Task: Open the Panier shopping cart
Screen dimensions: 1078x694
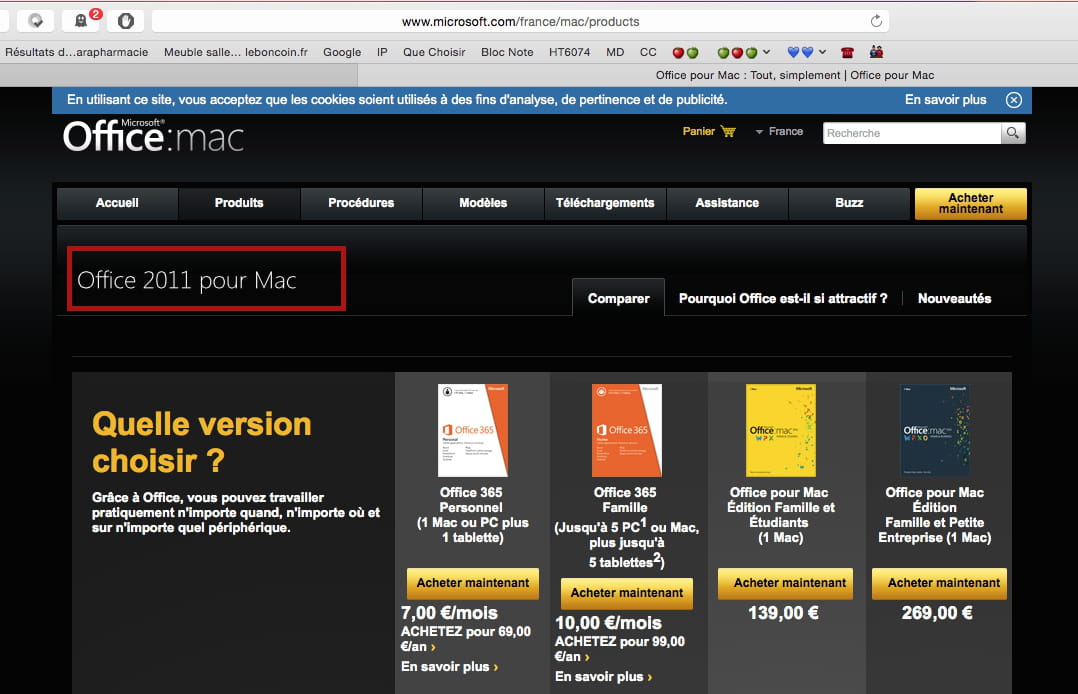Action: pos(709,131)
